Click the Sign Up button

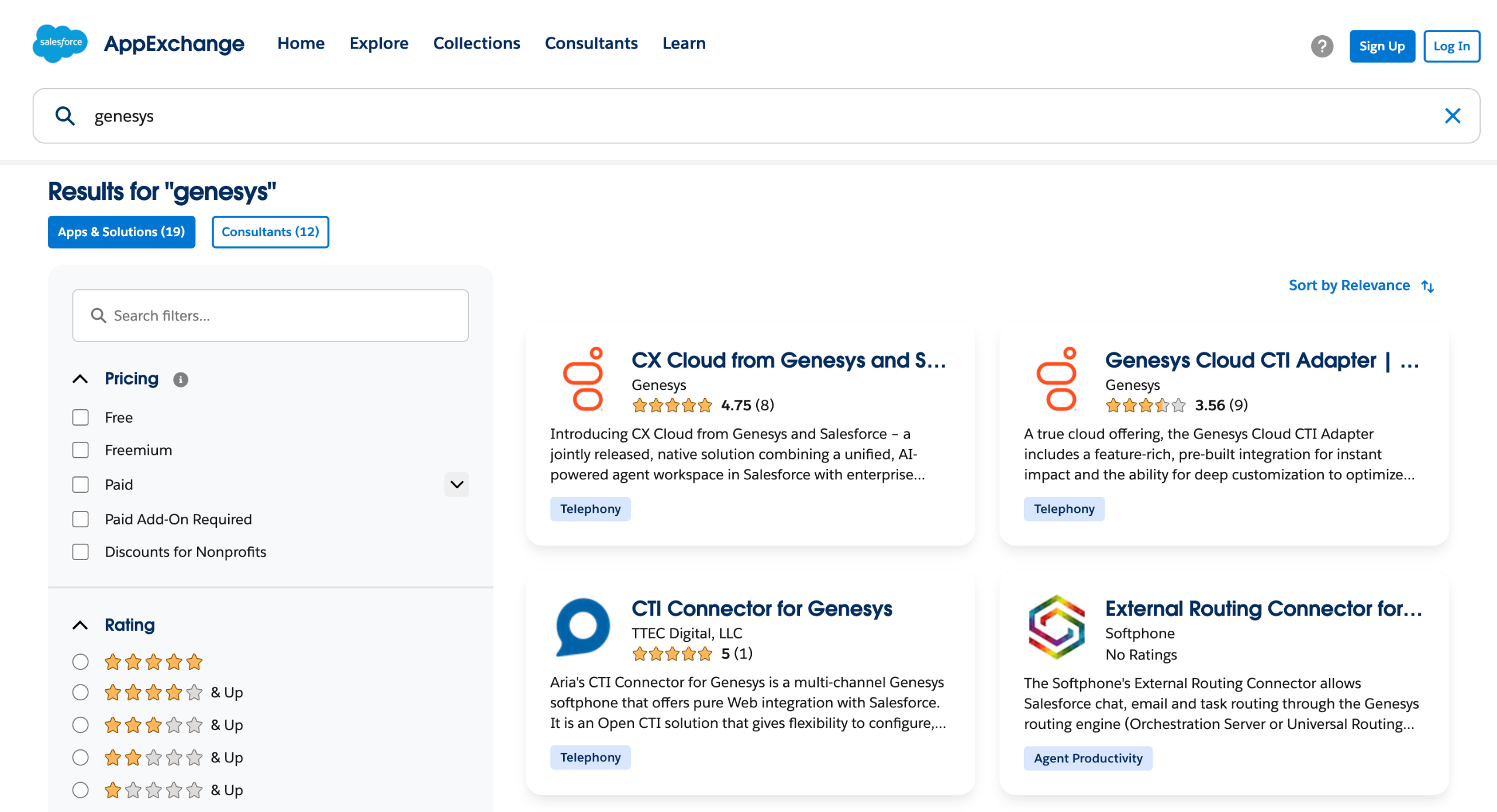(1381, 46)
